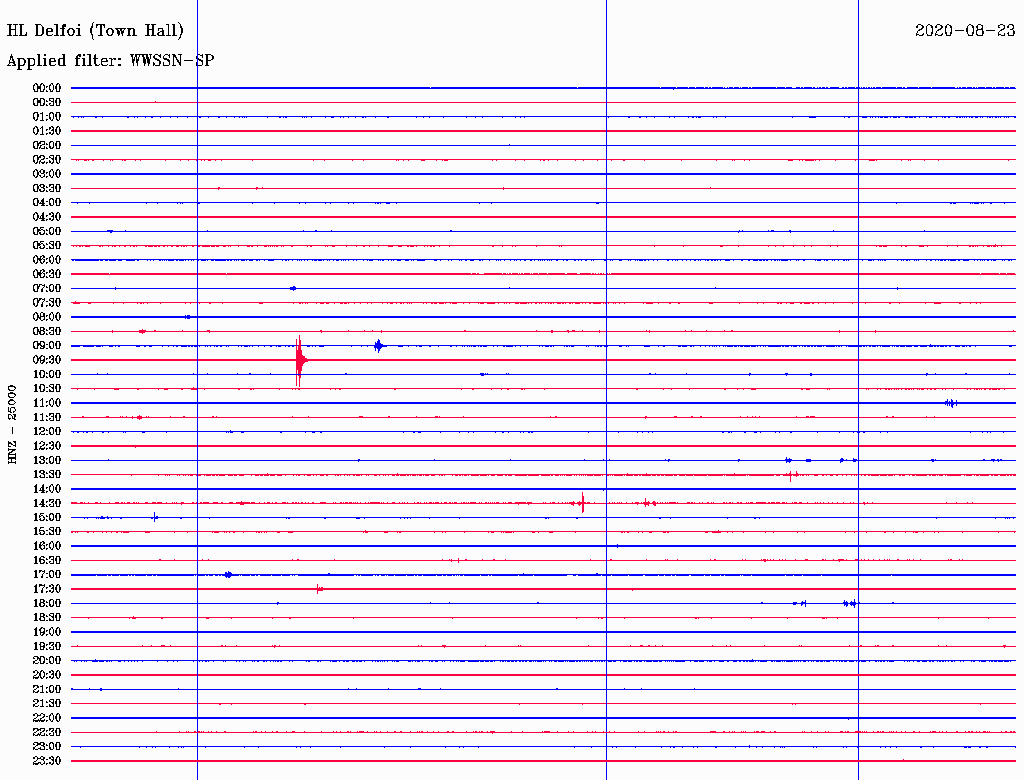Select the 07:30 time label
This screenshot has height=780, width=1024.
pyautogui.click(x=47, y=302)
